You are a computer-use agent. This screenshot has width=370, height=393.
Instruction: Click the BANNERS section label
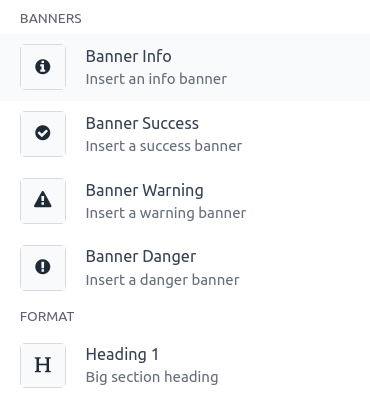point(51,19)
